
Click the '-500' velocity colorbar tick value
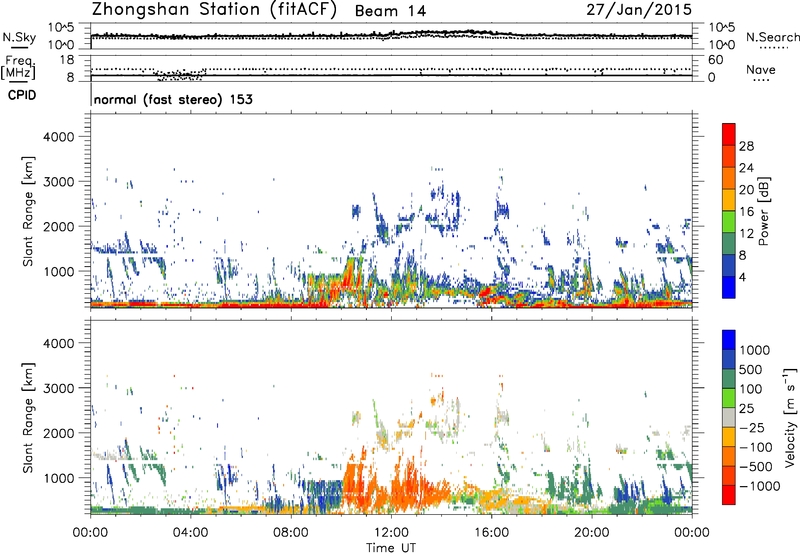[756, 467]
